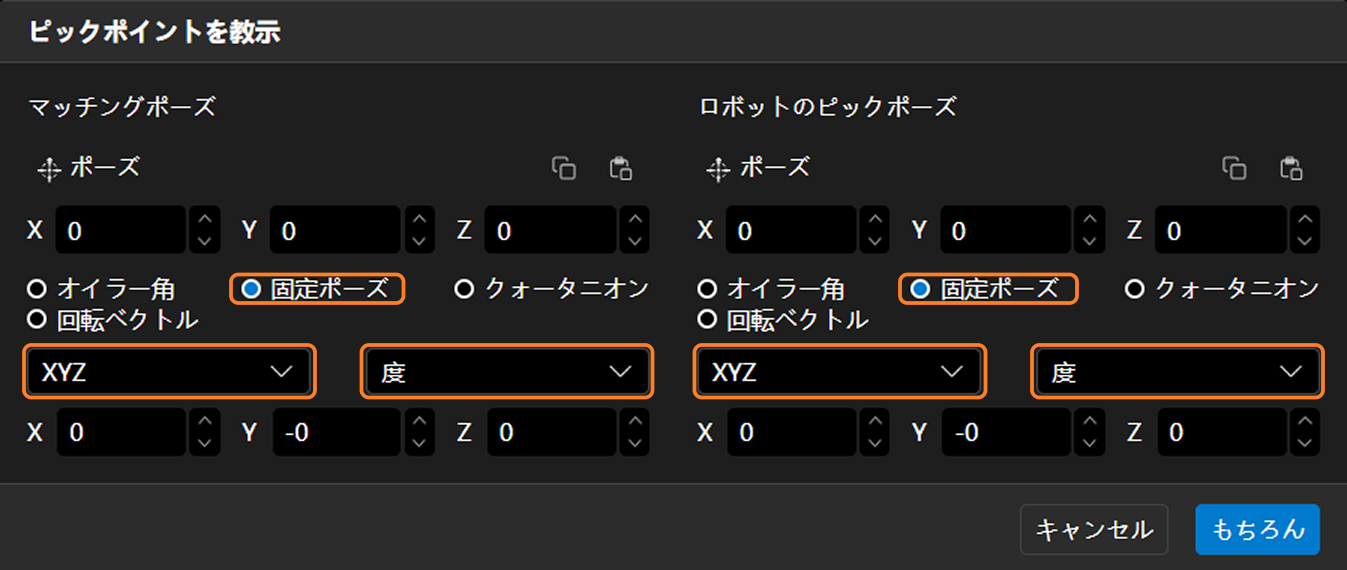Select オイラー角 radio in マッチングポーズ

[37, 289]
